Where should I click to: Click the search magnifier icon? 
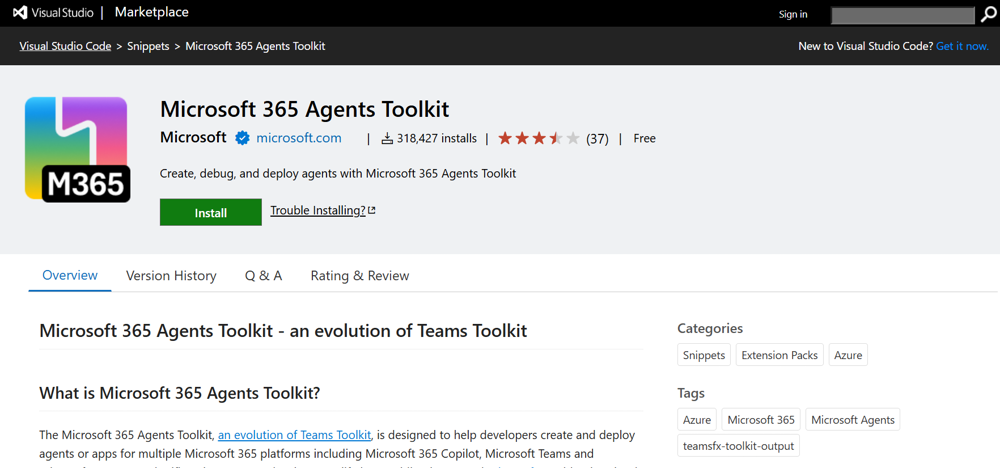click(988, 14)
